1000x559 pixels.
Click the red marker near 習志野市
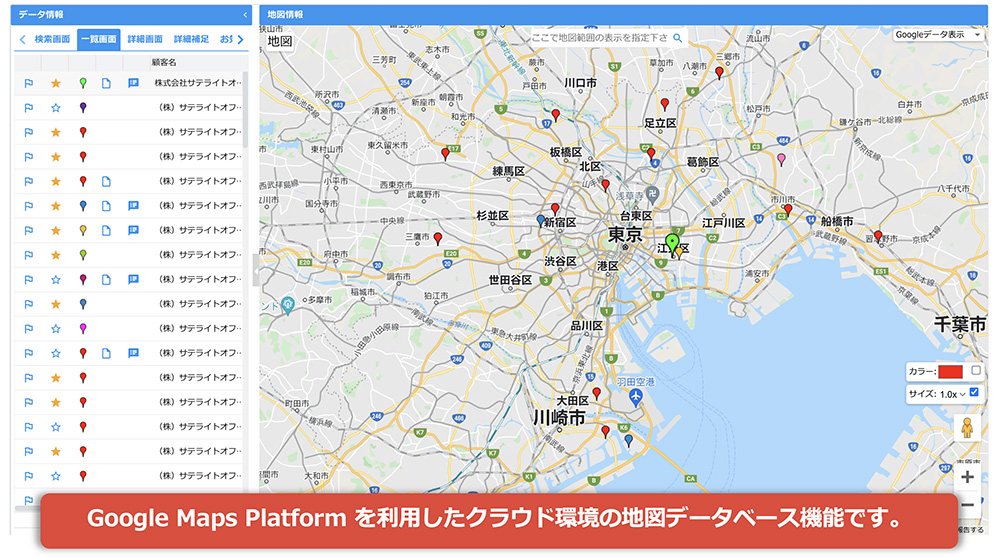(878, 236)
